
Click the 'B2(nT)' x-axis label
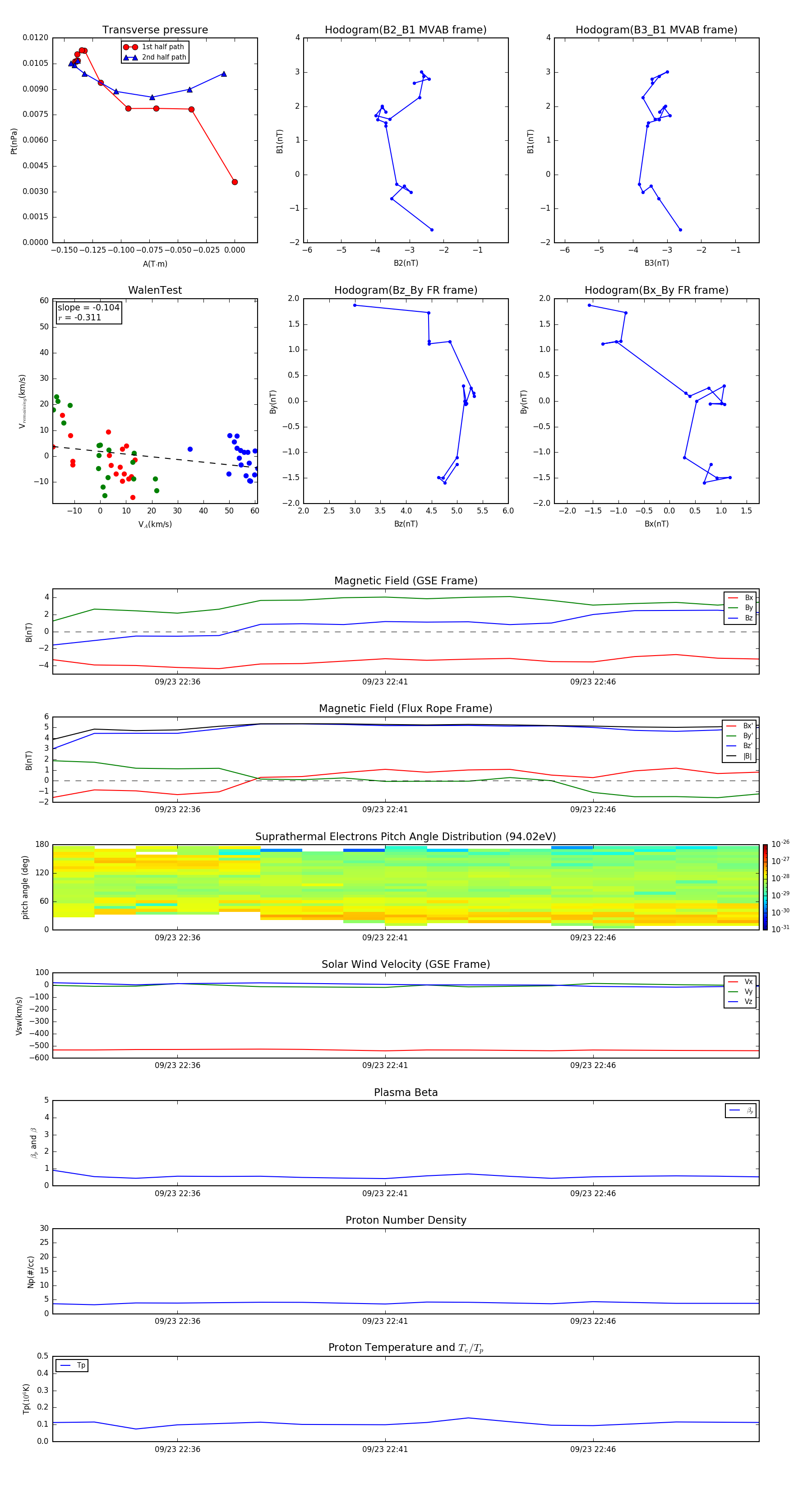point(406,263)
